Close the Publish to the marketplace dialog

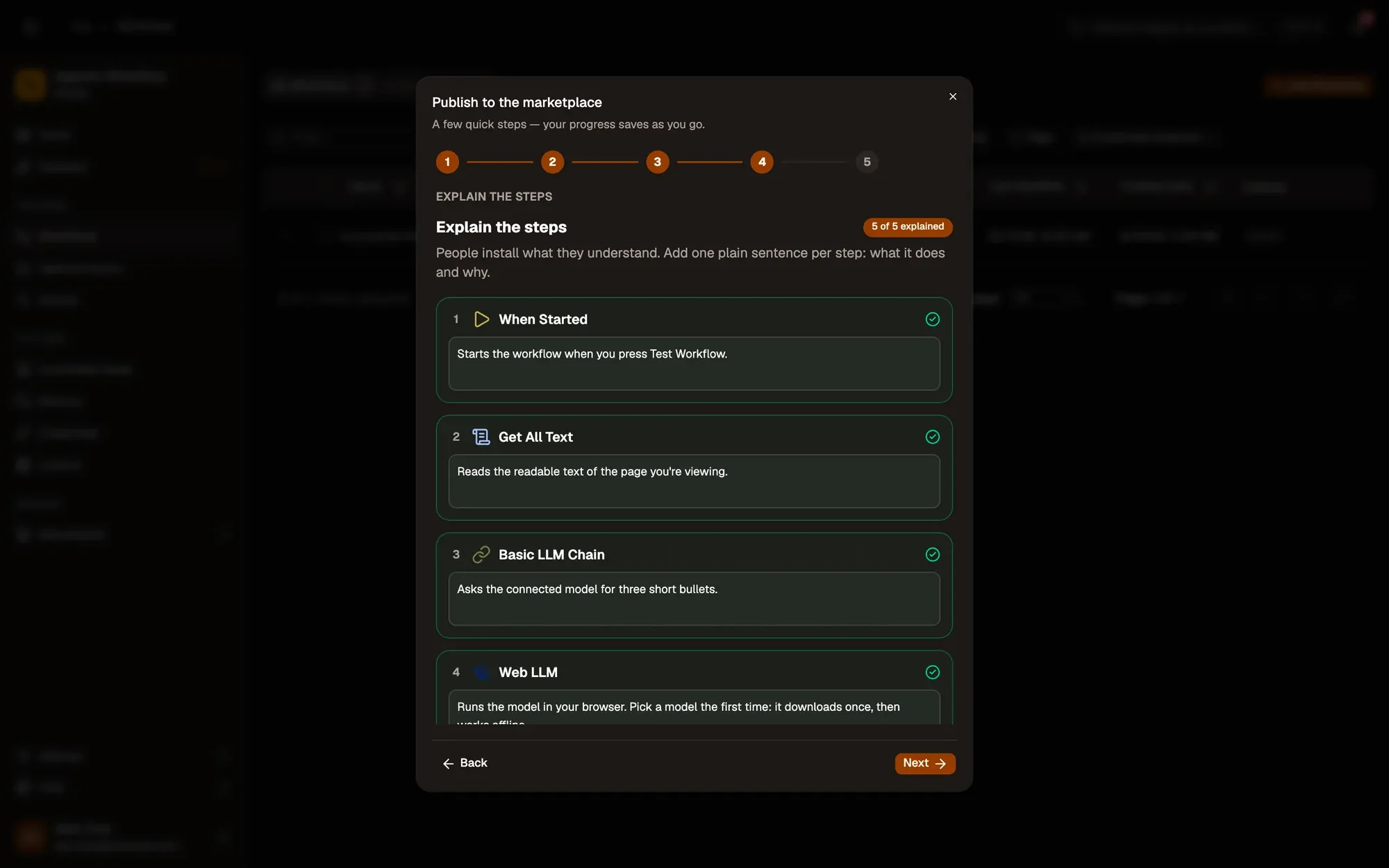pyautogui.click(x=953, y=97)
